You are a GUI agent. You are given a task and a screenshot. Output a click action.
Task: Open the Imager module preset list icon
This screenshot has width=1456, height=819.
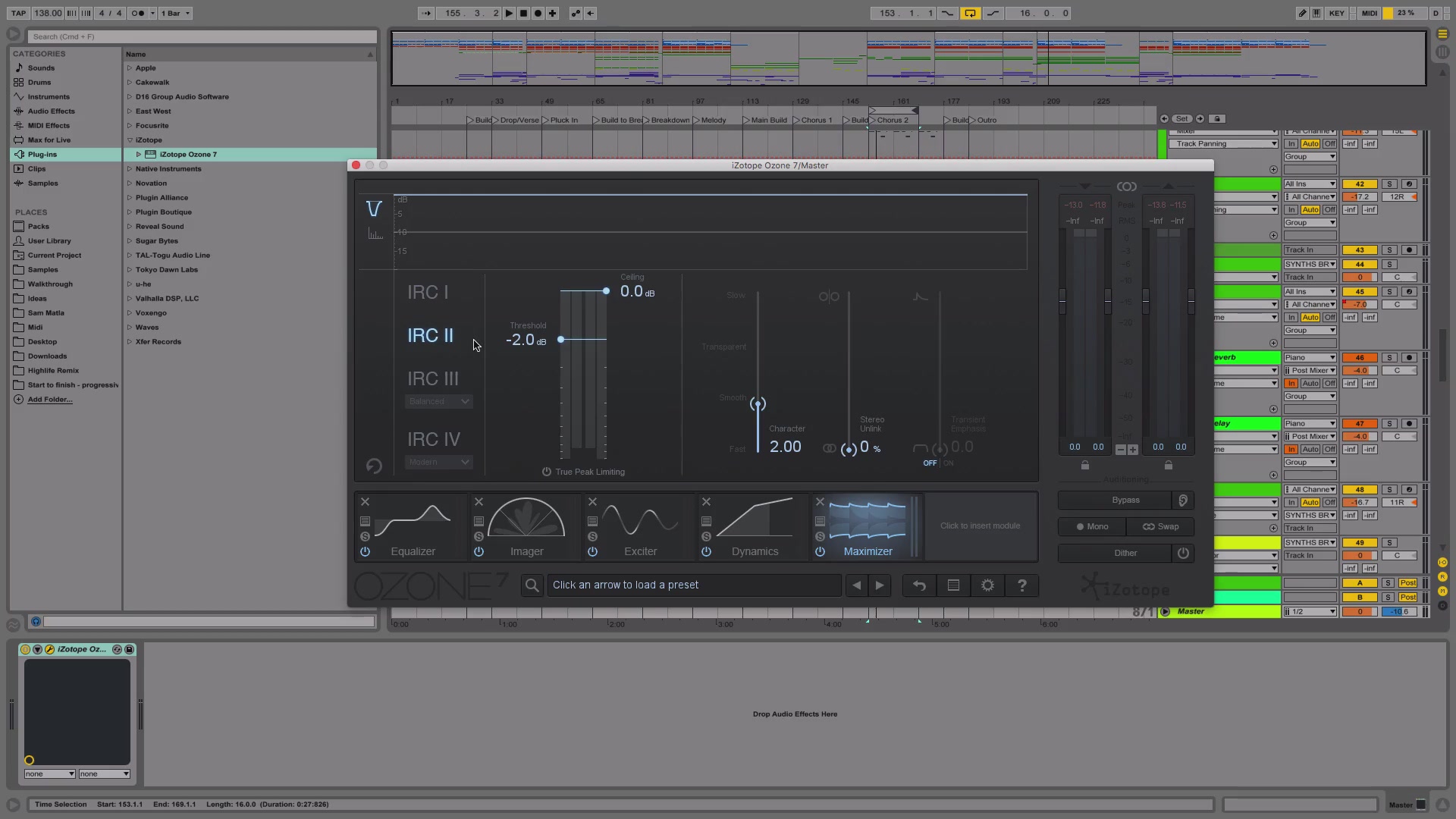[x=479, y=522]
